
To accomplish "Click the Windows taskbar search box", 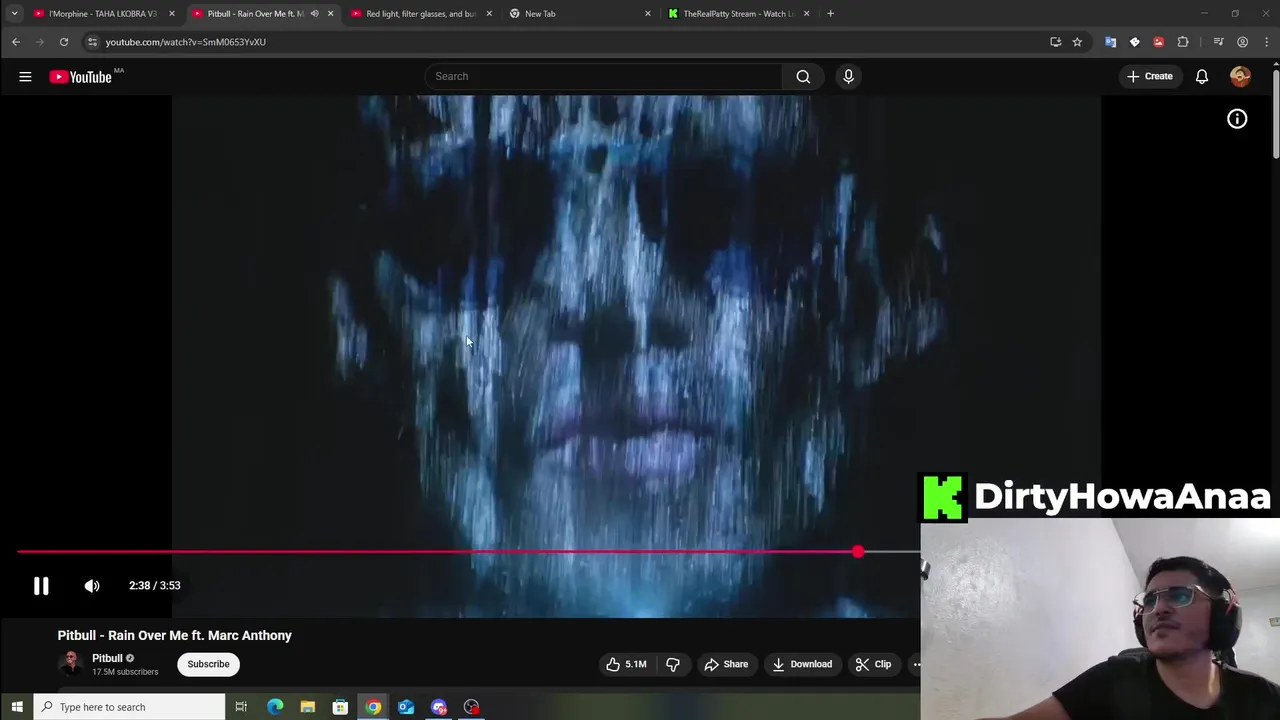I will click(129, 707).
